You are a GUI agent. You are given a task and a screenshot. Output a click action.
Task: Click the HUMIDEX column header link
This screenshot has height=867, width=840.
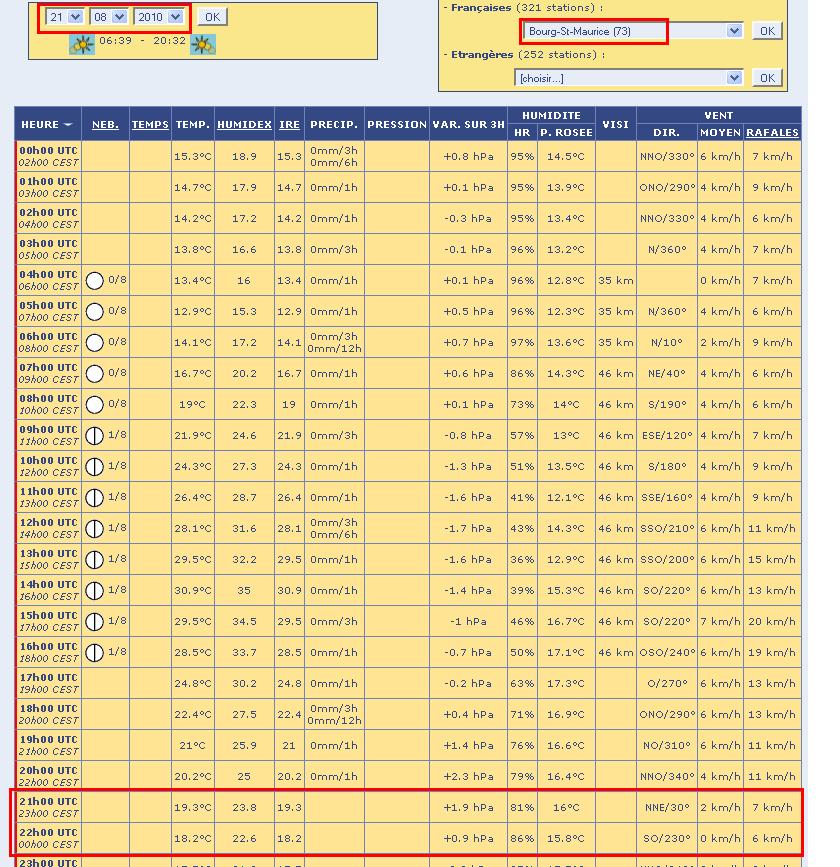click(x=244, y=125)
